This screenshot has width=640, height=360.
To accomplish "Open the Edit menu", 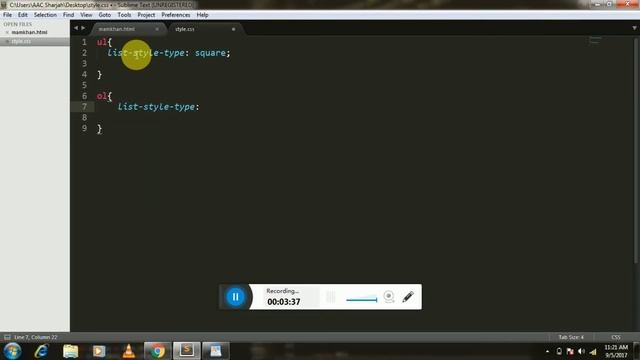I will tap(22, 15).
